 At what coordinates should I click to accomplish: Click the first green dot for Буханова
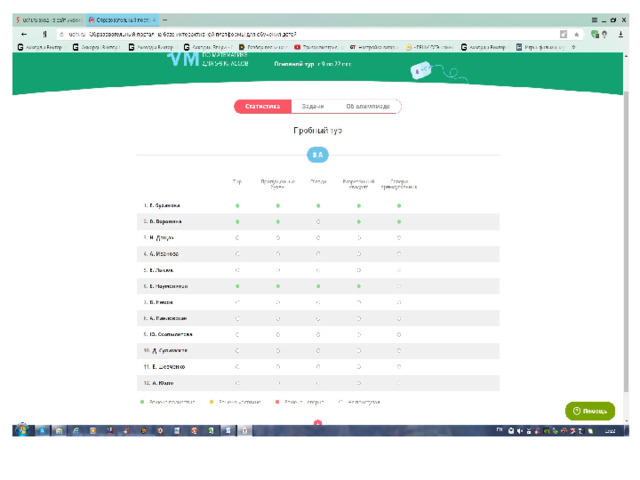(x=238, y=206)
